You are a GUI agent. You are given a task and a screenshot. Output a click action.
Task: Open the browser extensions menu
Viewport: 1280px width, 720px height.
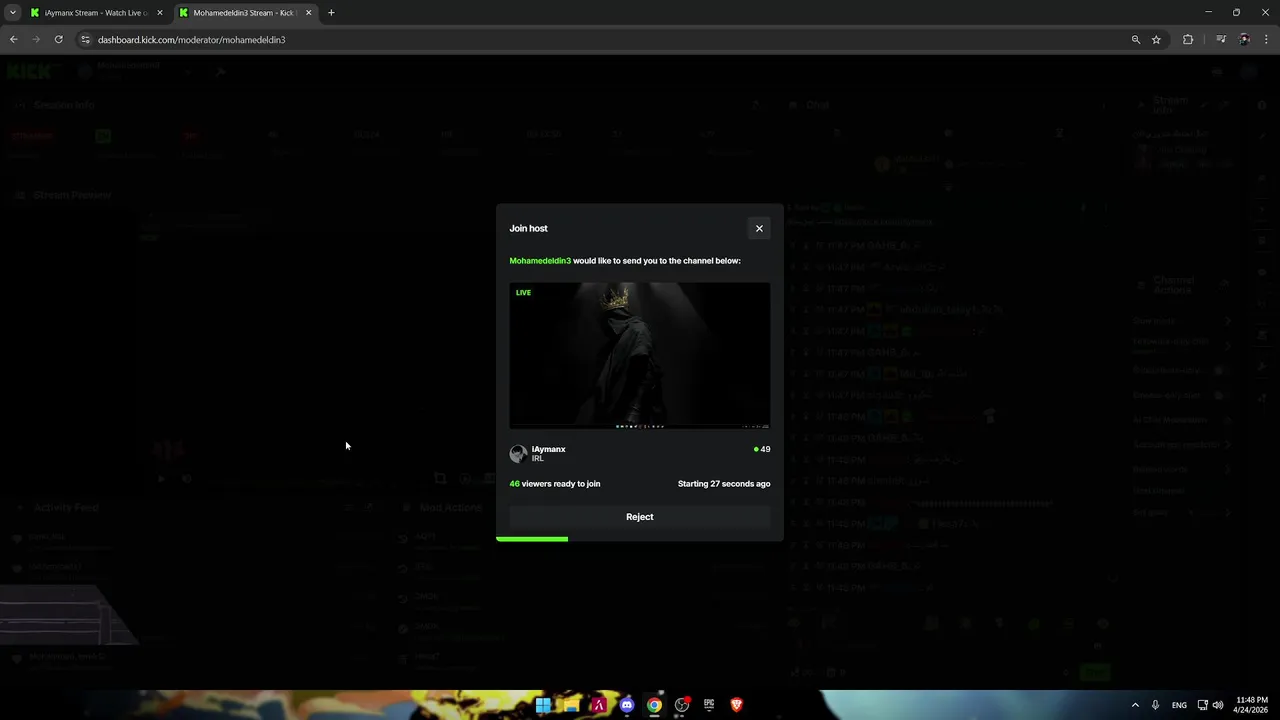tap(1188, 40)
